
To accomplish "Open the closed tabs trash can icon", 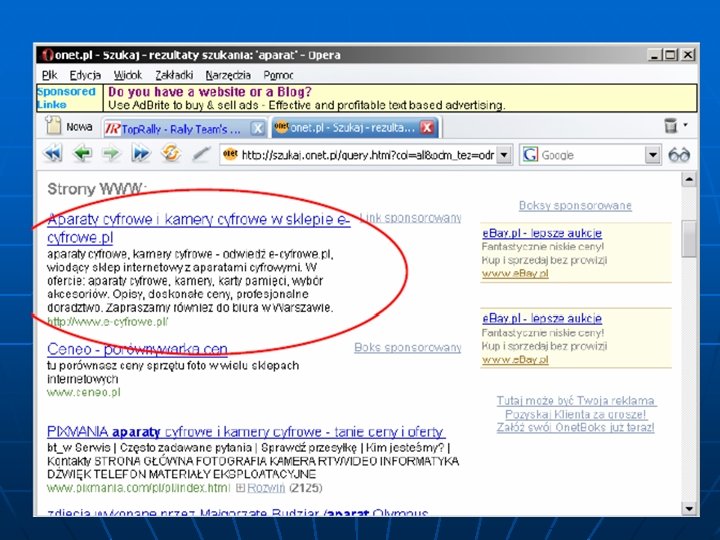I will (x=671, y=125).
